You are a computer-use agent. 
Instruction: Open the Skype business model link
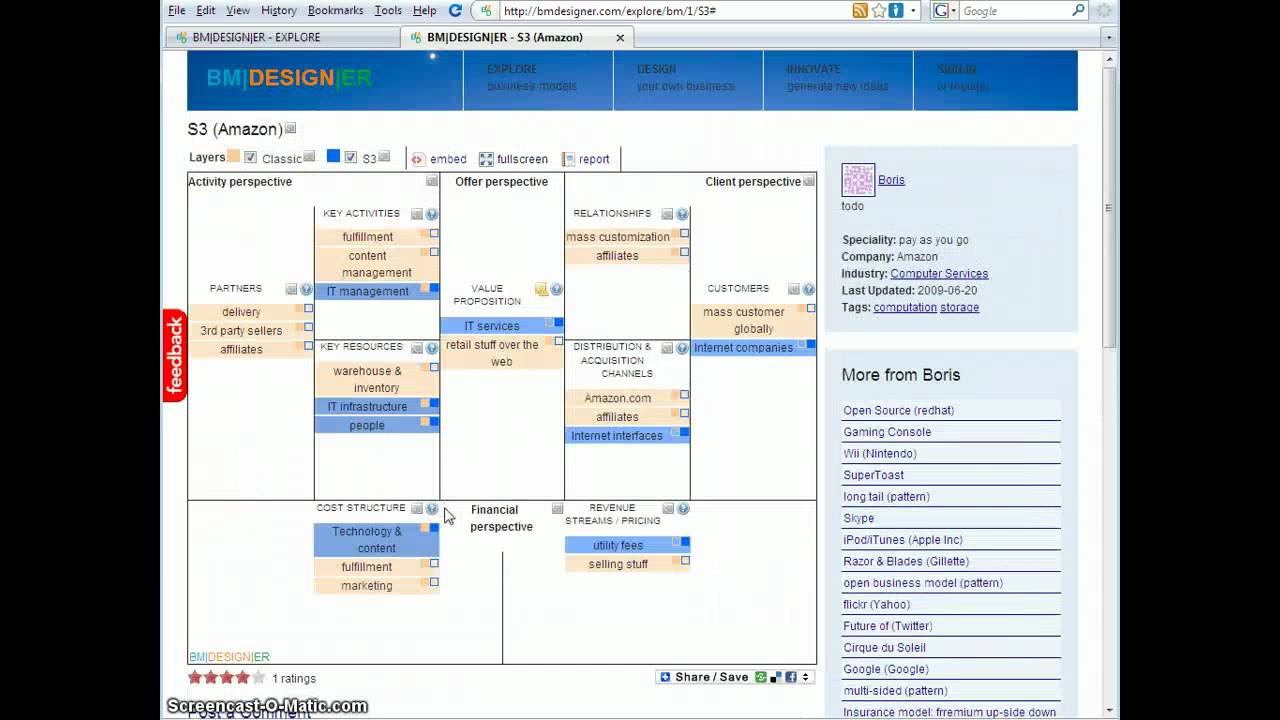(x=858, y=518)
